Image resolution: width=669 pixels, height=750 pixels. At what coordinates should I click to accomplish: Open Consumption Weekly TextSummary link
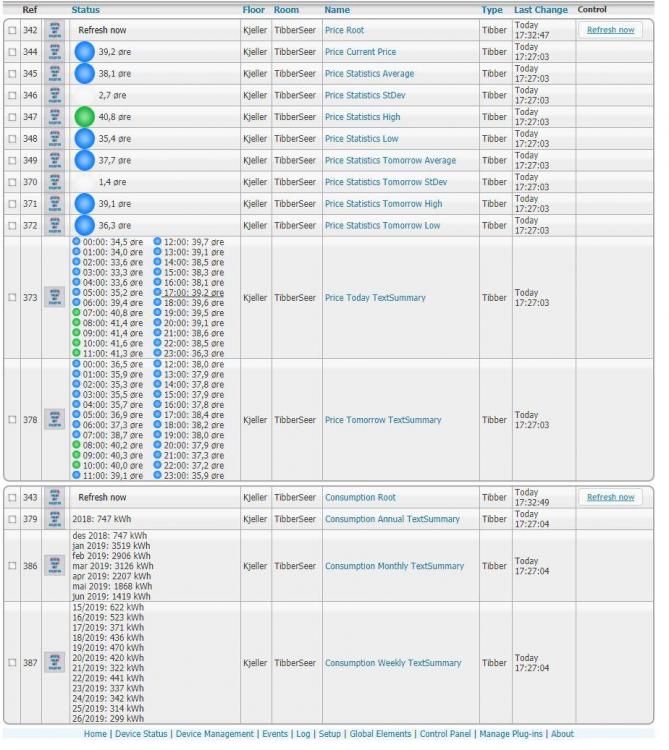click(393, 663)
